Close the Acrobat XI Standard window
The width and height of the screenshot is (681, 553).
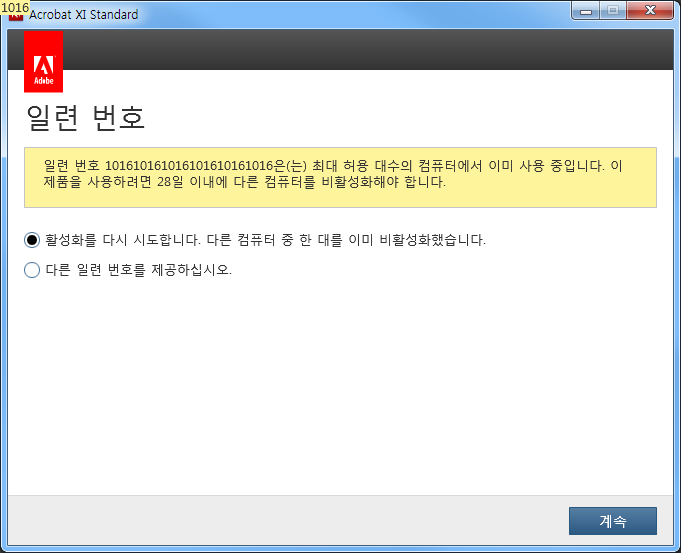coord(650,10)
